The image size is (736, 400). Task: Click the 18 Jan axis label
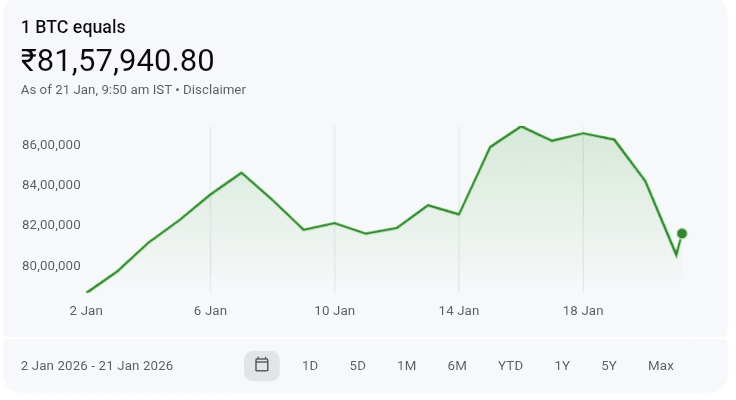click(583, 310)
